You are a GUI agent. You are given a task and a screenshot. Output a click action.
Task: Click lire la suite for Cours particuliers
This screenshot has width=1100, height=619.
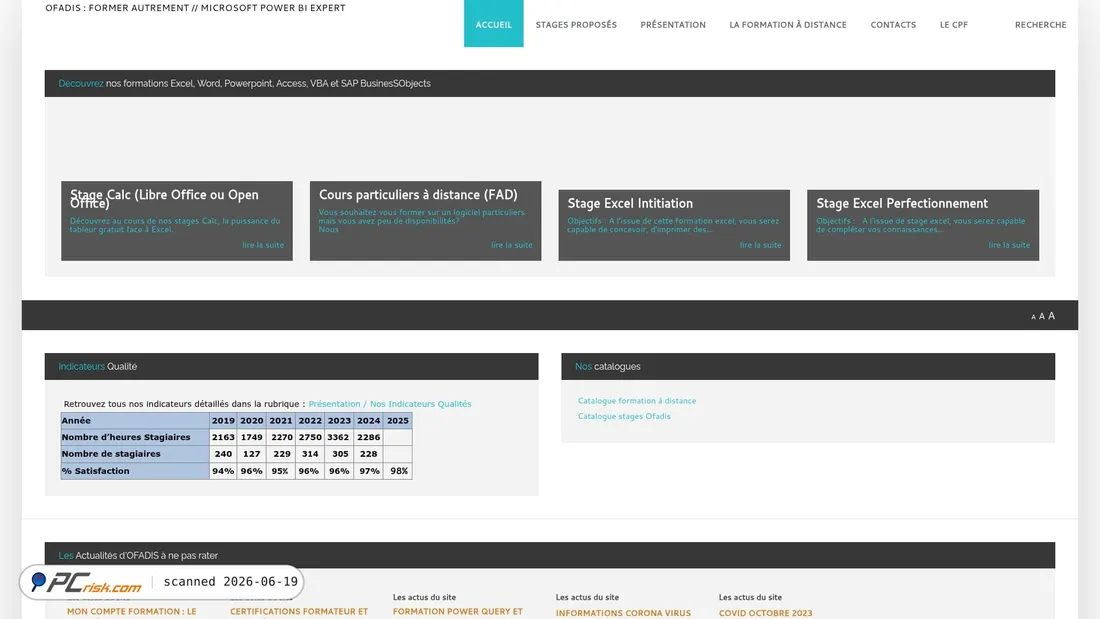pyautogui.click(x=511, y=245)
